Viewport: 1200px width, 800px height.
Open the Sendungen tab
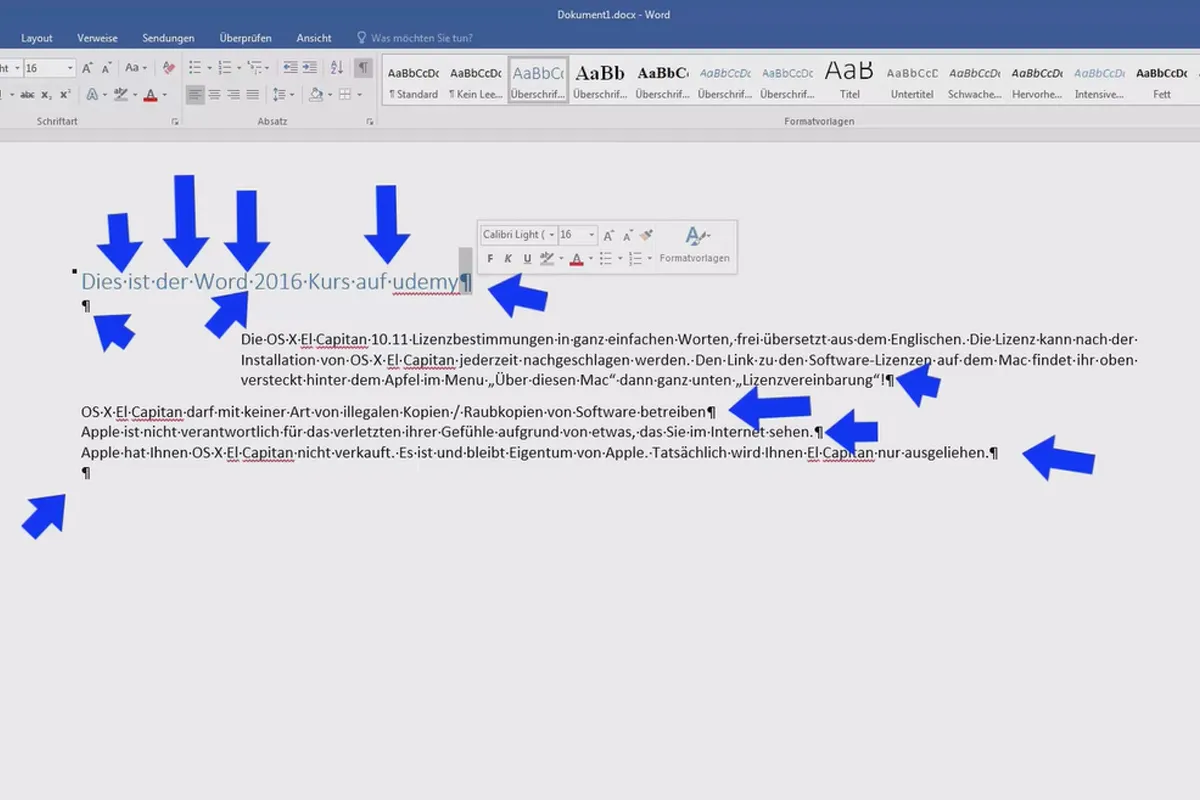[168, 38]
